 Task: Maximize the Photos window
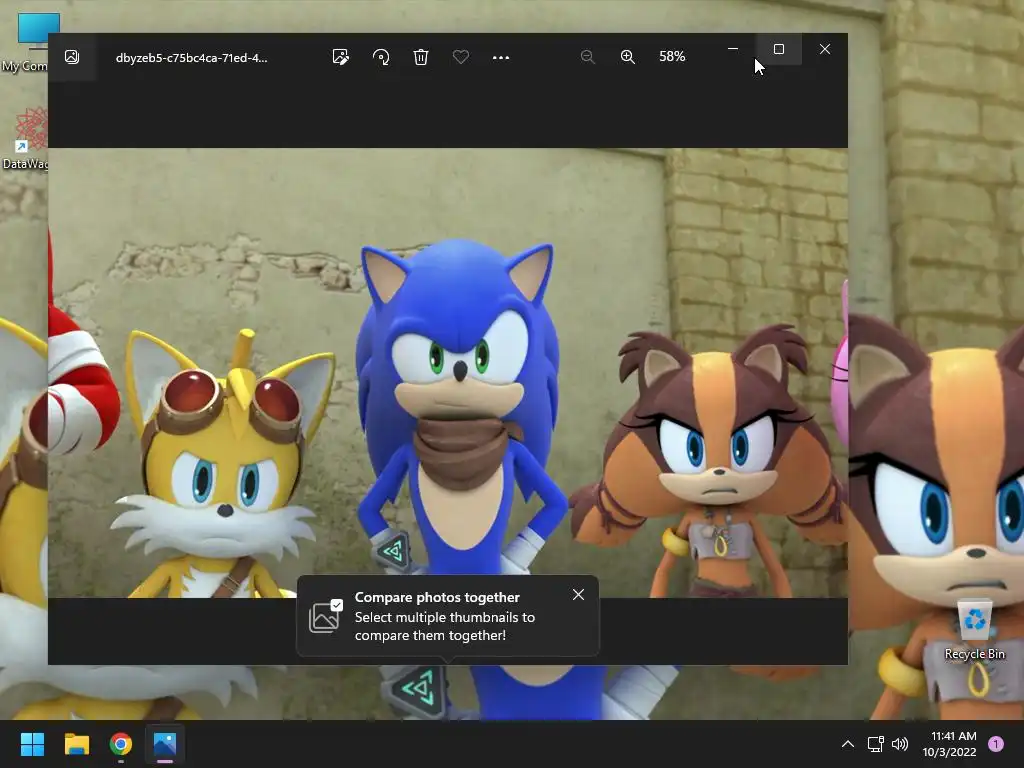[x=778, y=49]
